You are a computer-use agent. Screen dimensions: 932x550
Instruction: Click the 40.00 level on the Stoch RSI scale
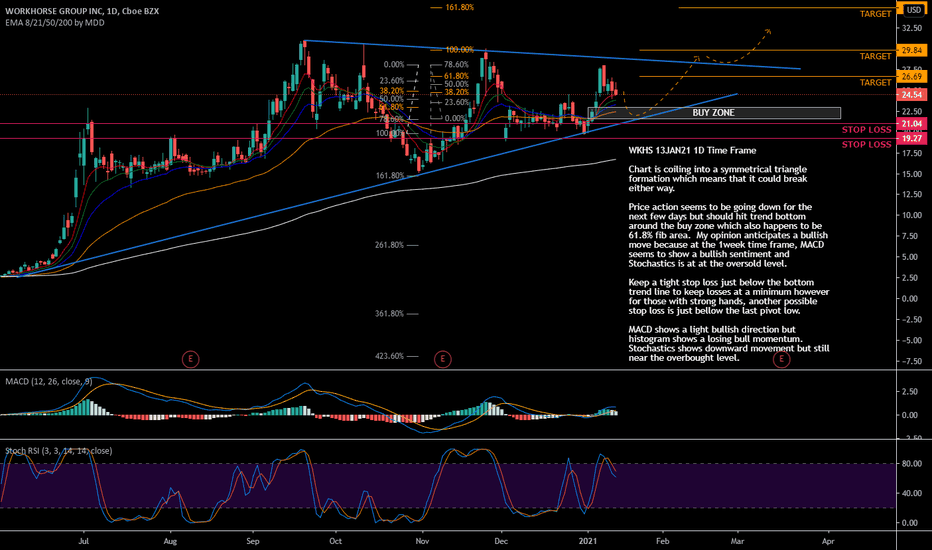[x=912, y=494]
